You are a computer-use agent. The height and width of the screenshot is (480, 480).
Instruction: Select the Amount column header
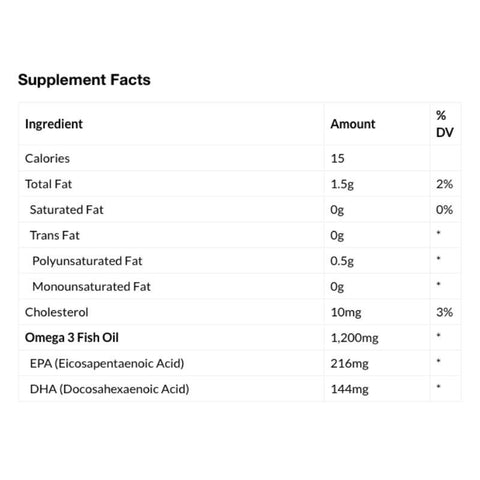pyautogui.click(x=353, y=124)
